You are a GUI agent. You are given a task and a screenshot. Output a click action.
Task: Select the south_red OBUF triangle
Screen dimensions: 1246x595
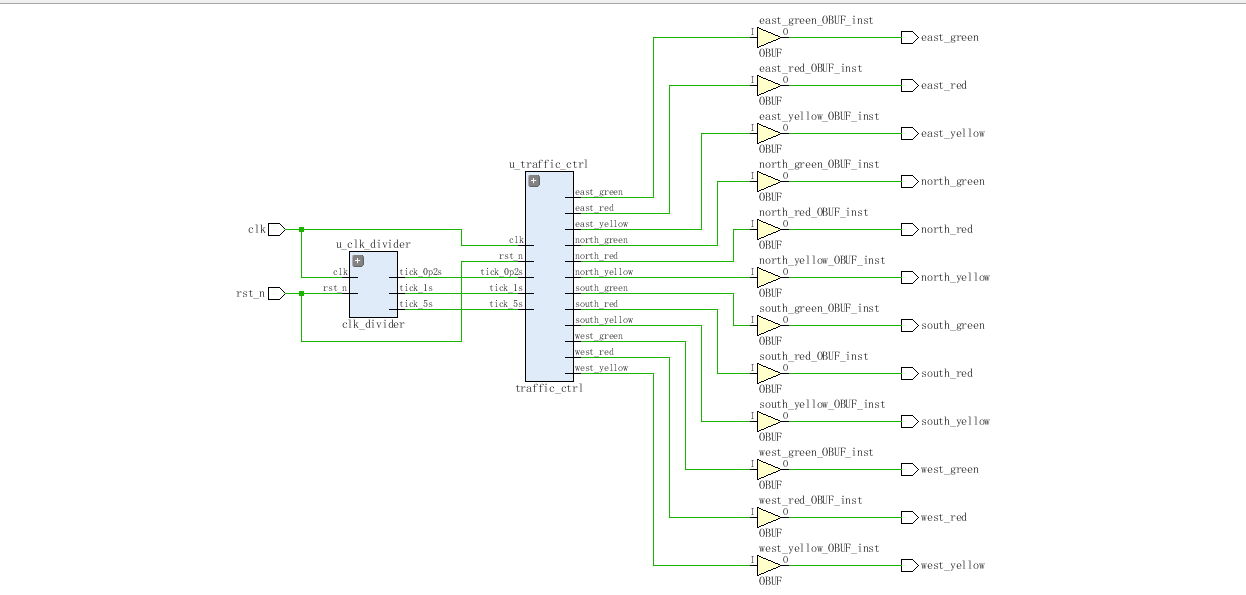point(768,374)
